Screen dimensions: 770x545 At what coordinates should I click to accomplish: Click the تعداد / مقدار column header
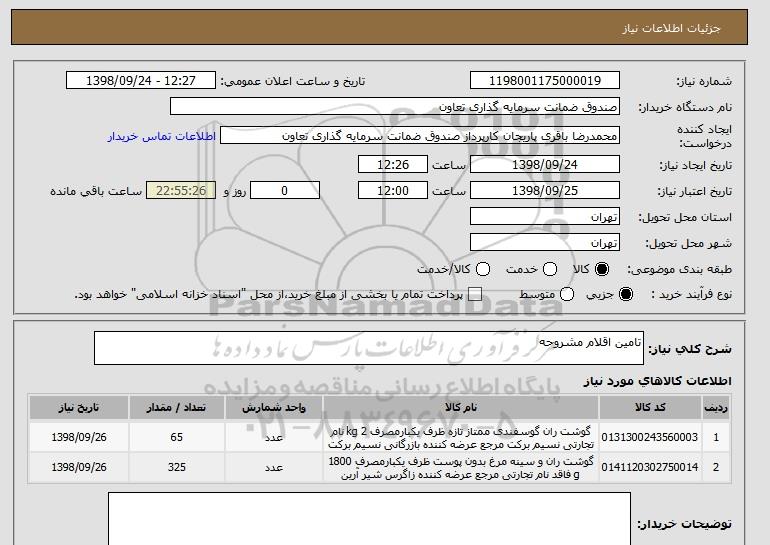point(176,408)
